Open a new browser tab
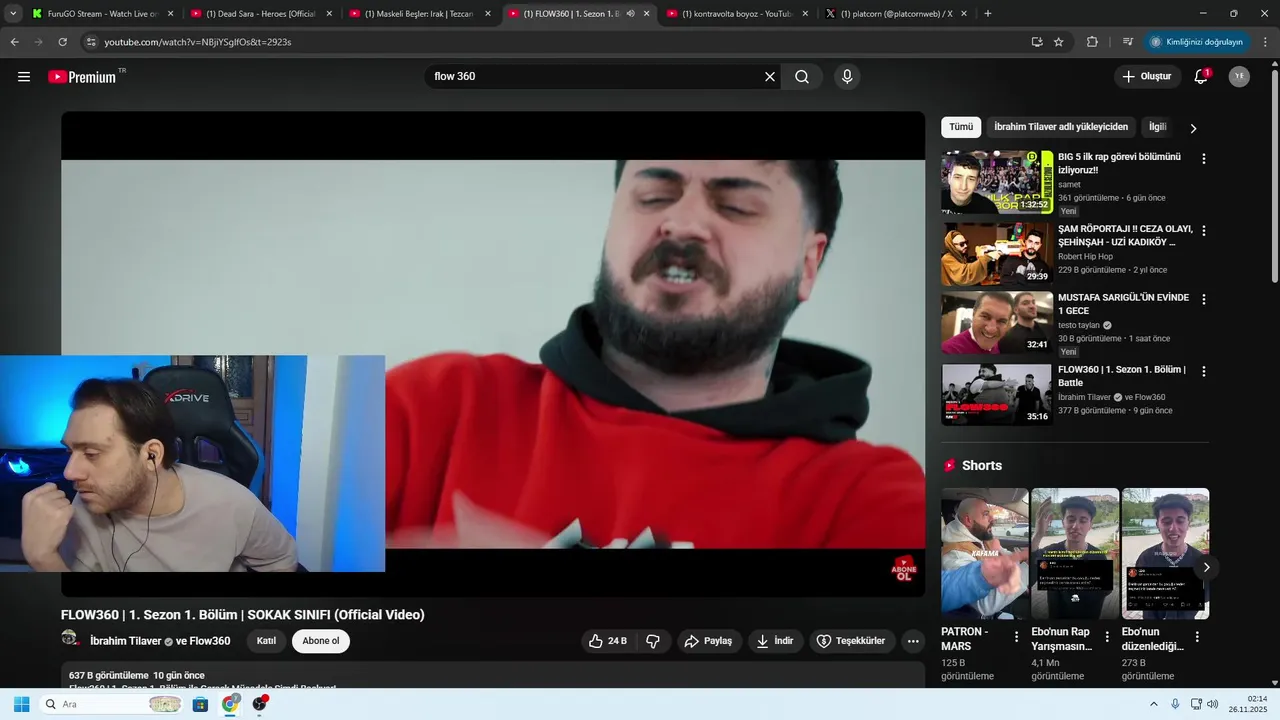The image size is (1280, 720). tap(988, 14)
